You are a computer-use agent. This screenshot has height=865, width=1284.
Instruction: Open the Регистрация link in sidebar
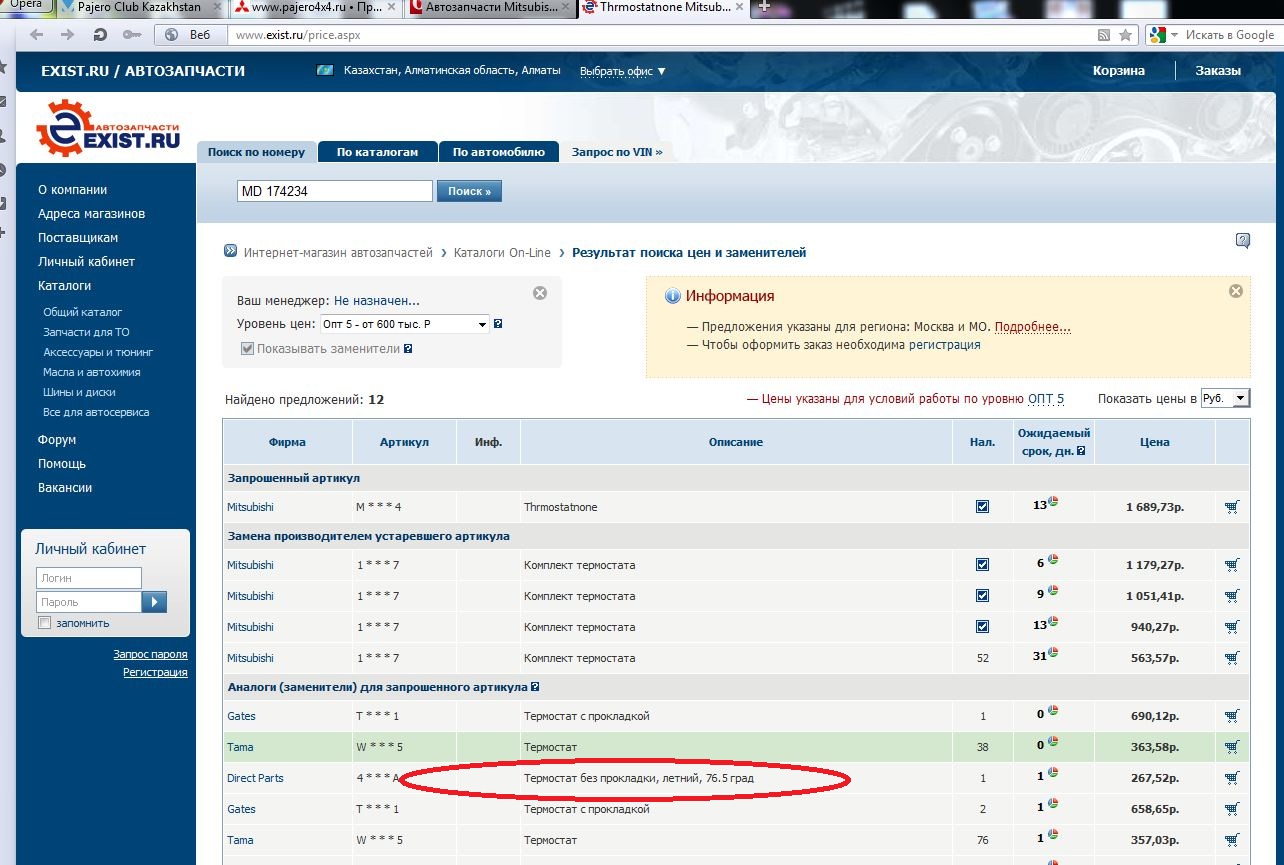[x=155, y=672]
